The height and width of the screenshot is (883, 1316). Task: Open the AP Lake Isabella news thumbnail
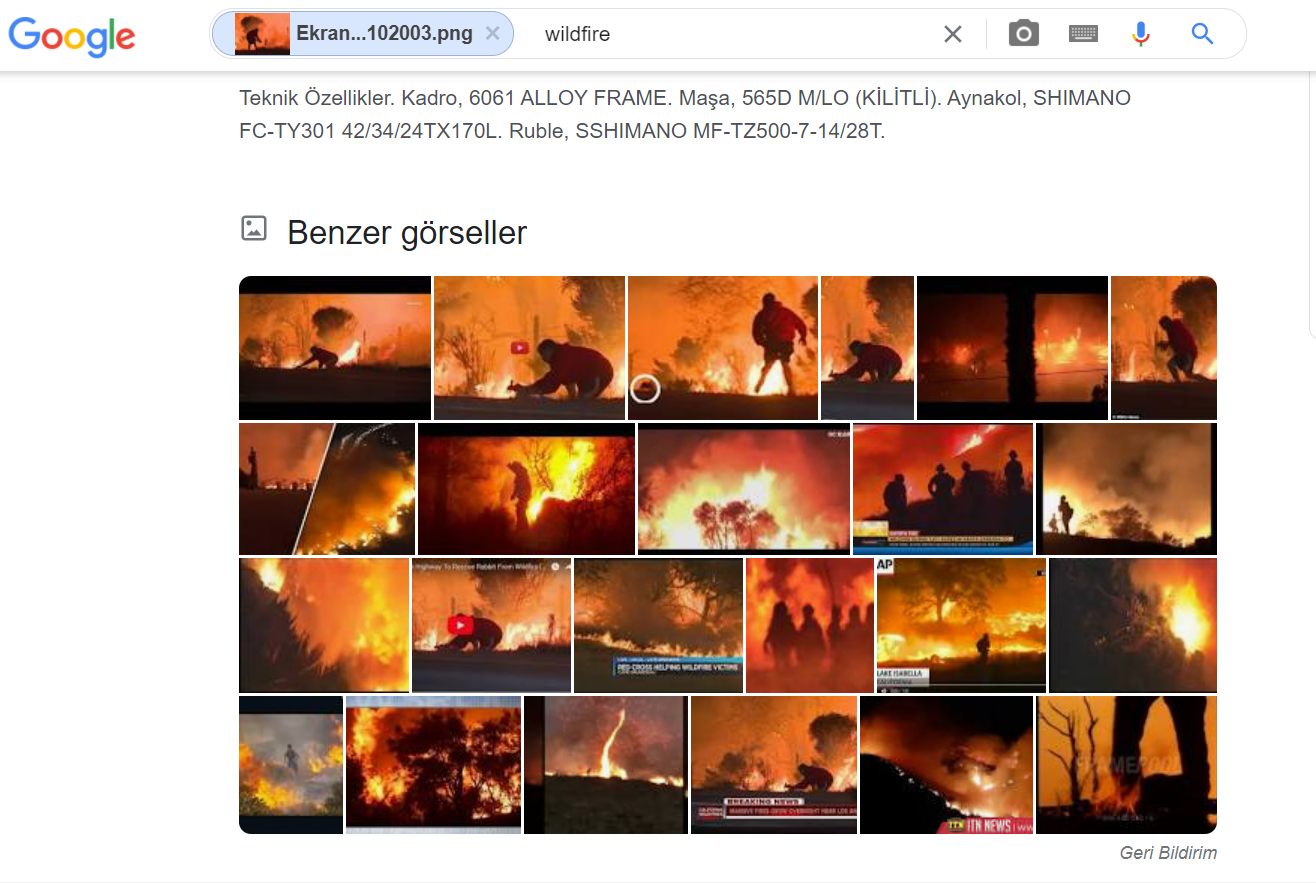pos(961,625)
